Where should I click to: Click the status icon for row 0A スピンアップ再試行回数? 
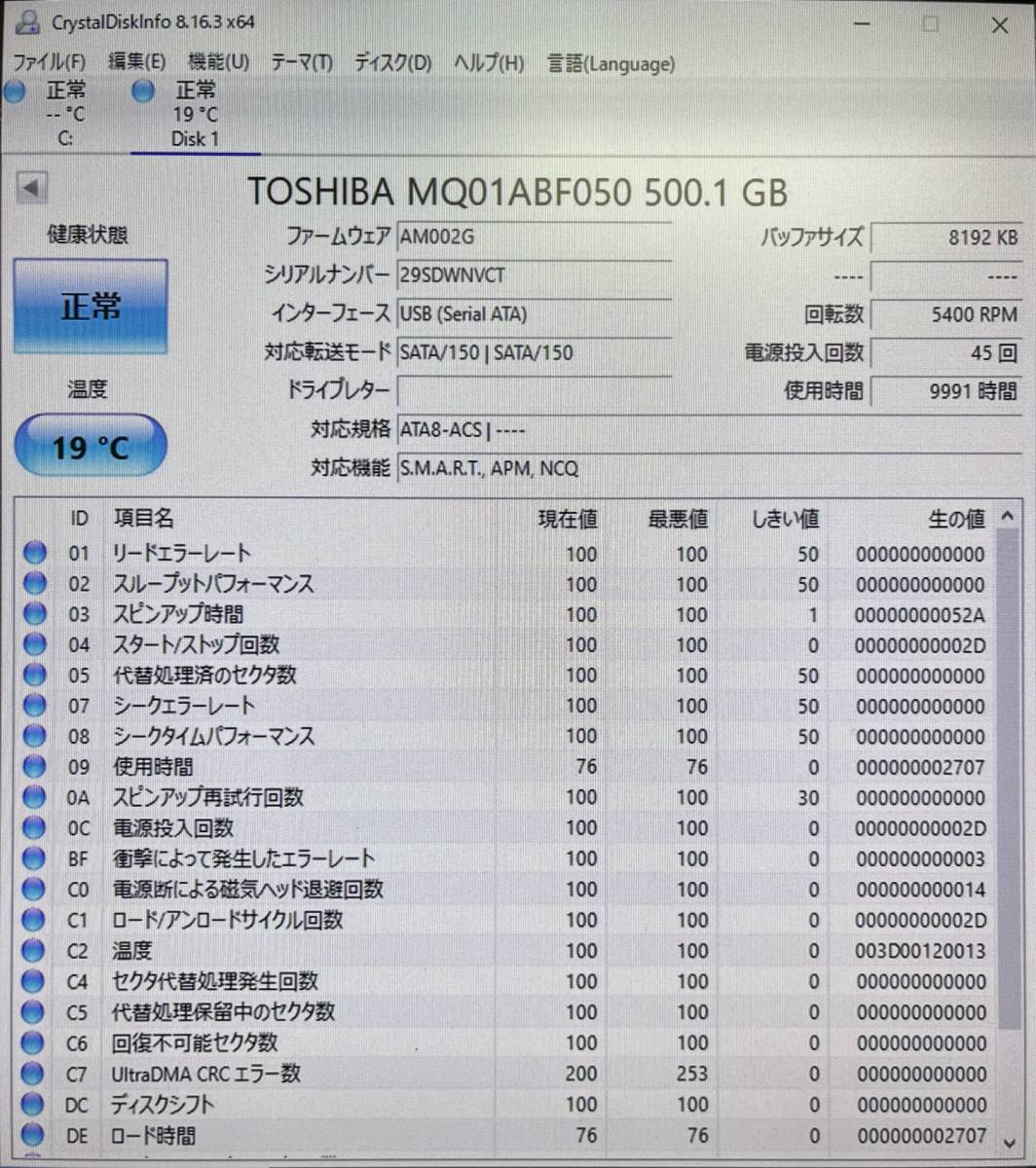[x=35, y=797]
